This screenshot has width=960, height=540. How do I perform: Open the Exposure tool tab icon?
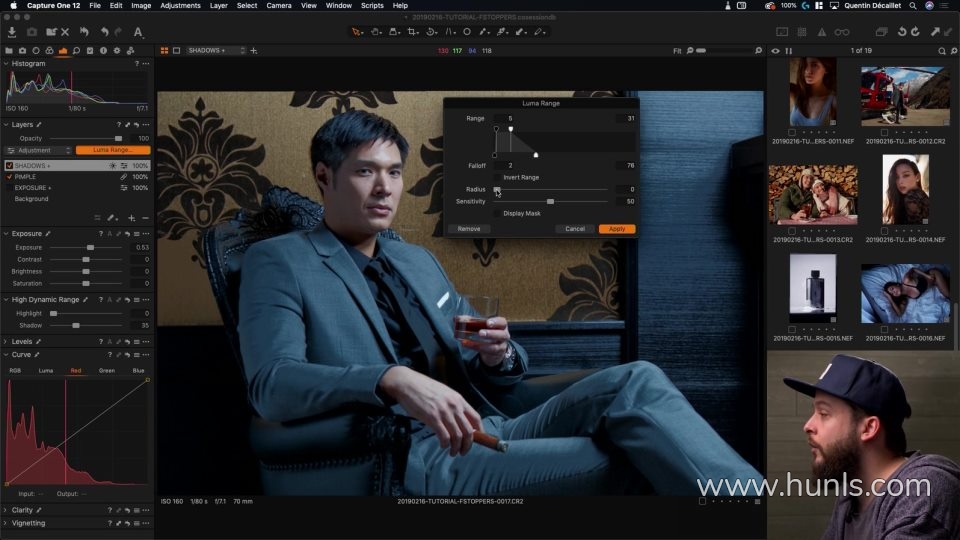click(63, 50)
